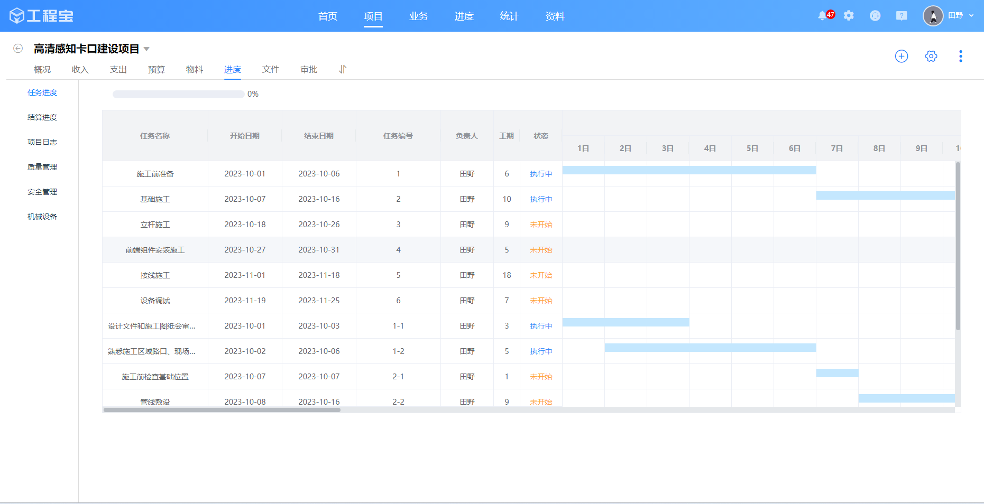Open the help question-mark icon
The image size is (984, 504).
pos(901,16)
